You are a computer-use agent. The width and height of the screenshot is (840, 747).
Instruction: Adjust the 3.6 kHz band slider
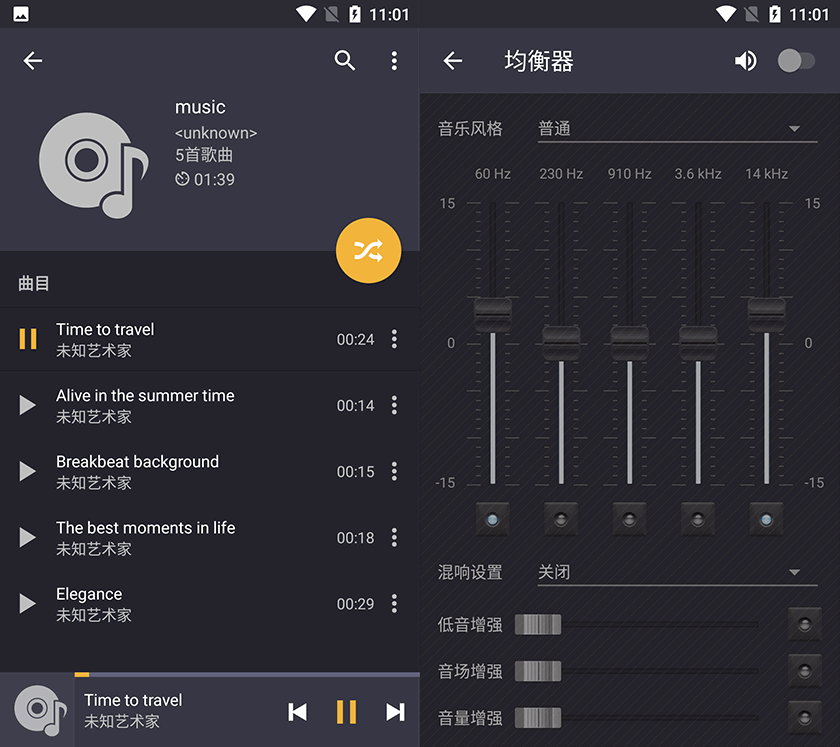coord(698,343)
